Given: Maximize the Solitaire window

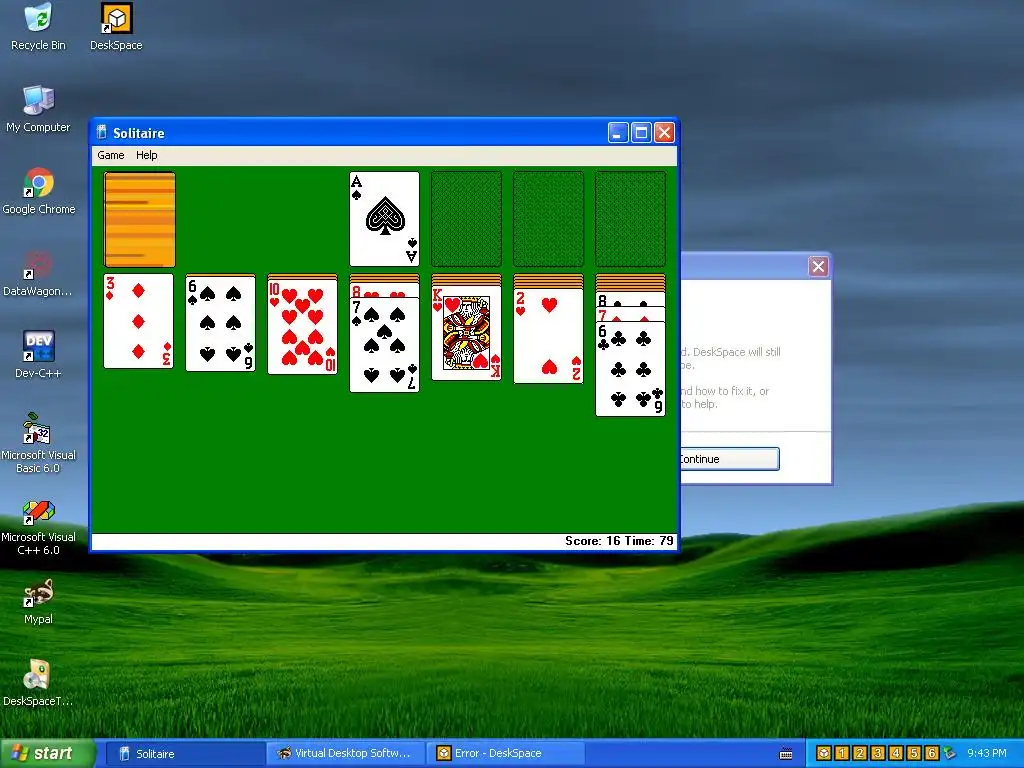Looking at the screenshot, I should (641, 133).
